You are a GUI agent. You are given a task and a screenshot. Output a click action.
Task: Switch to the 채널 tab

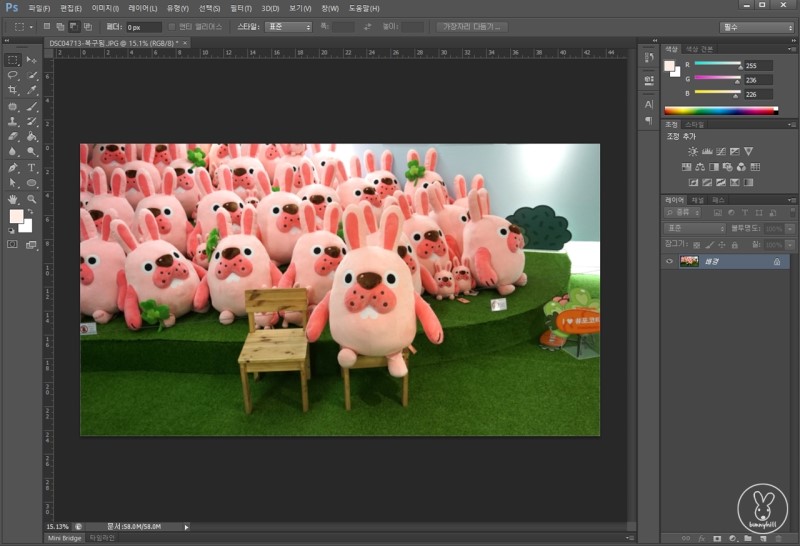tap(697, 200)
